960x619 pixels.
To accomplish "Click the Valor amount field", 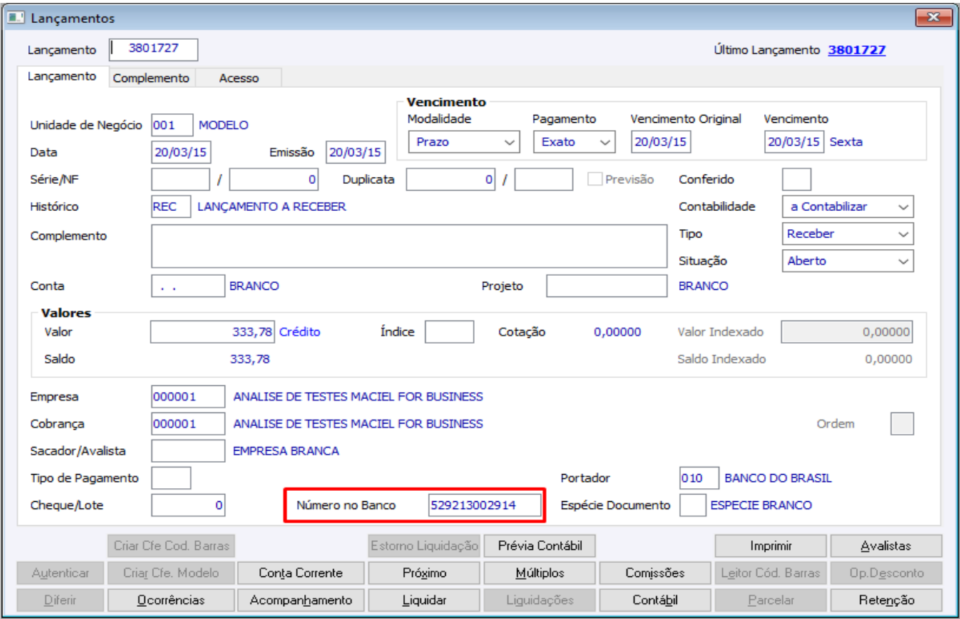I will point(212,332).
